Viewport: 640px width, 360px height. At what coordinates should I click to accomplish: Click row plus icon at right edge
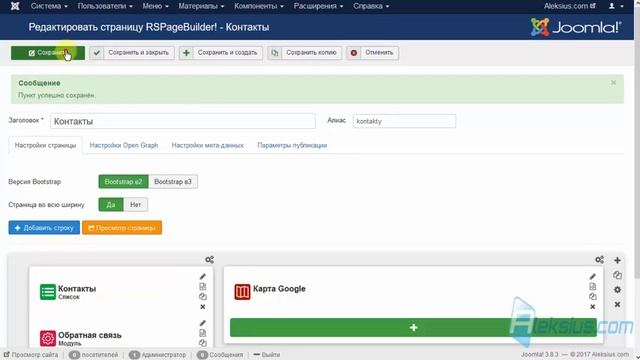tap(617, 260)
